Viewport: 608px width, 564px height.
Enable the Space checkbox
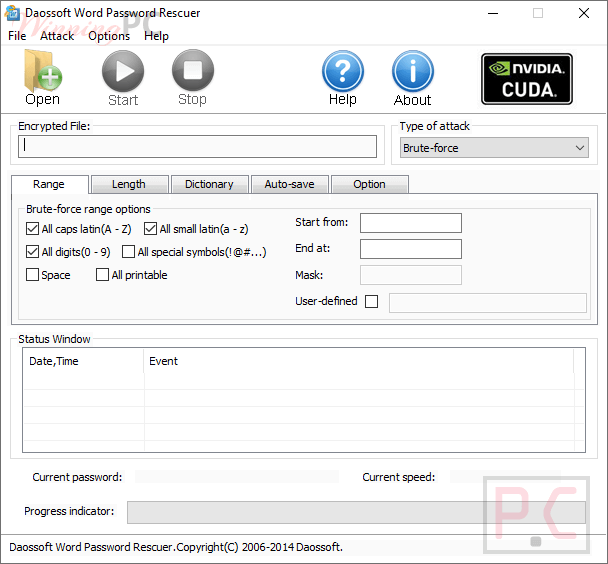click(32, 274)
